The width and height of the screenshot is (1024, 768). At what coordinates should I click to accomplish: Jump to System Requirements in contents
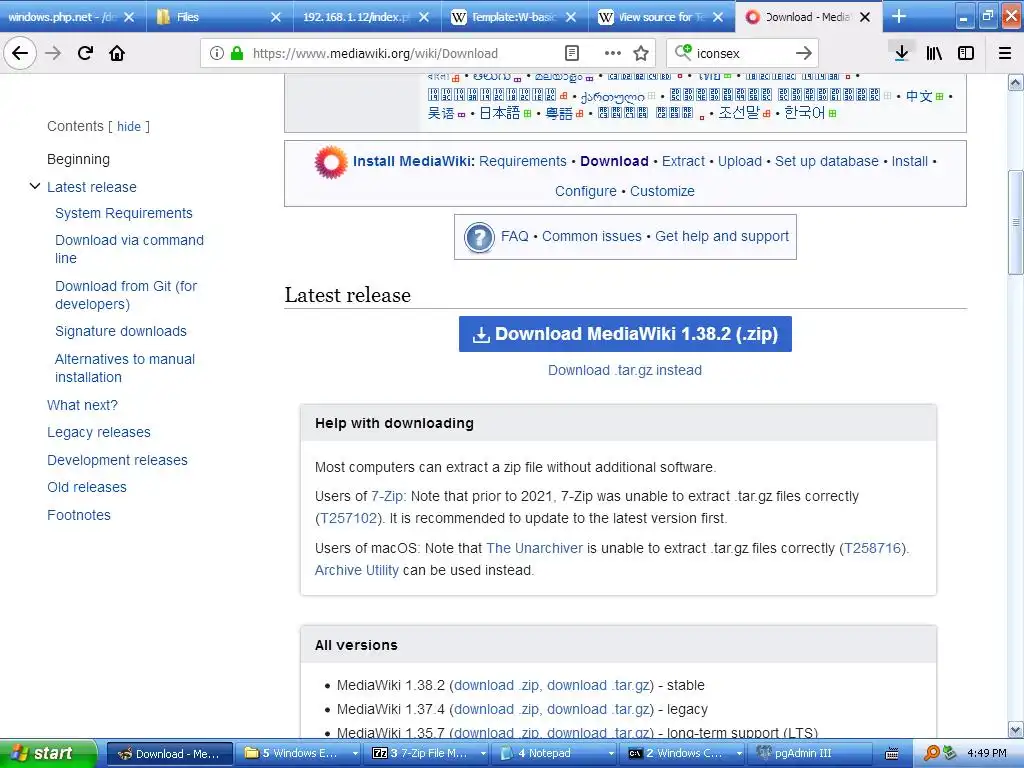coord(123,214)
